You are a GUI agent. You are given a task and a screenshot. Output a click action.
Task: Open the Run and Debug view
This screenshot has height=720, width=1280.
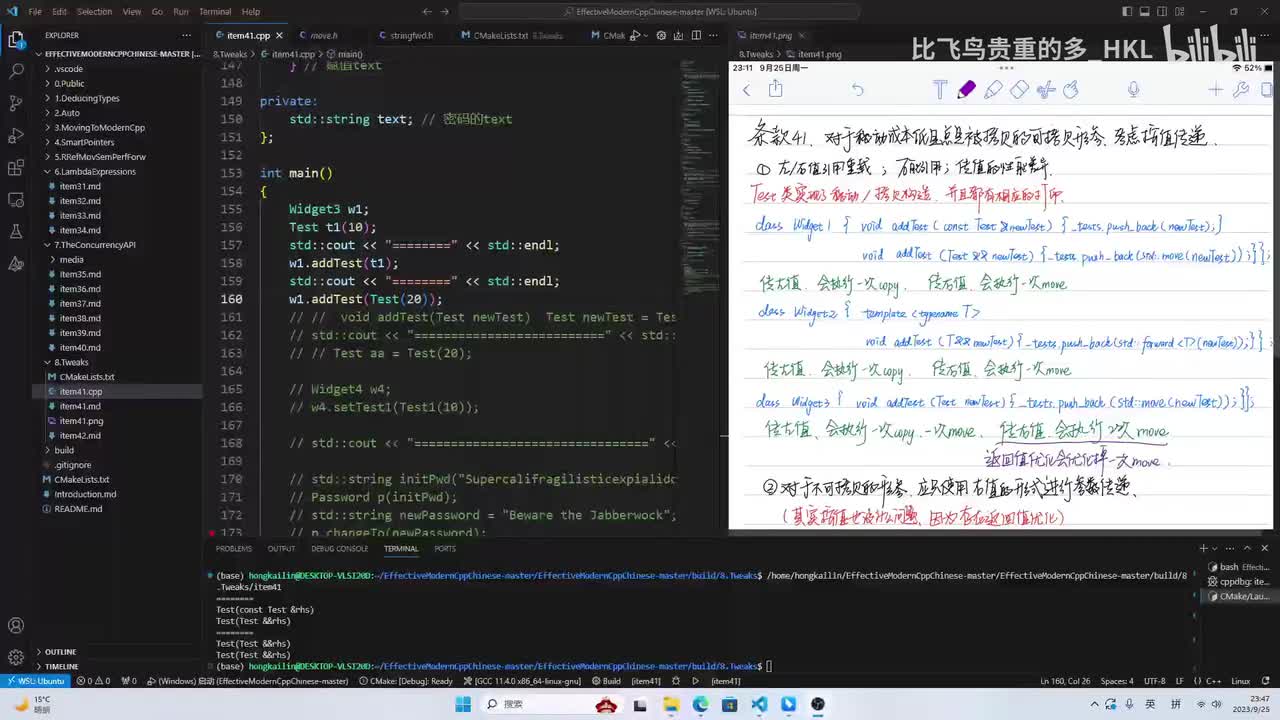pyautogui.click(x=16, y=135)
